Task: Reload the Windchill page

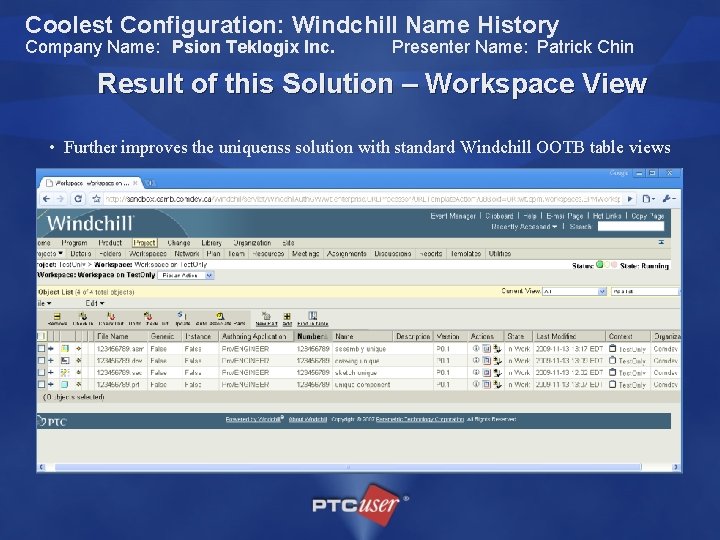Action: coord(78,199)
